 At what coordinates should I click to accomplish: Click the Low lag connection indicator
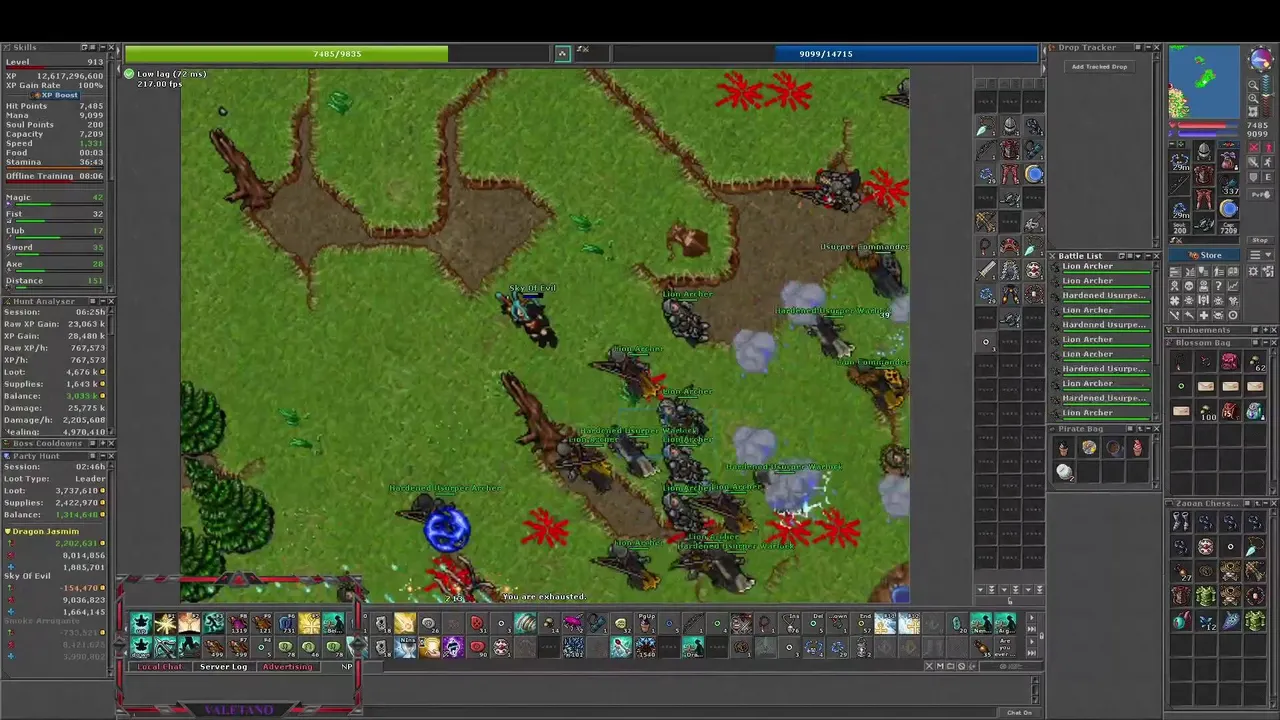click(166, 74)
